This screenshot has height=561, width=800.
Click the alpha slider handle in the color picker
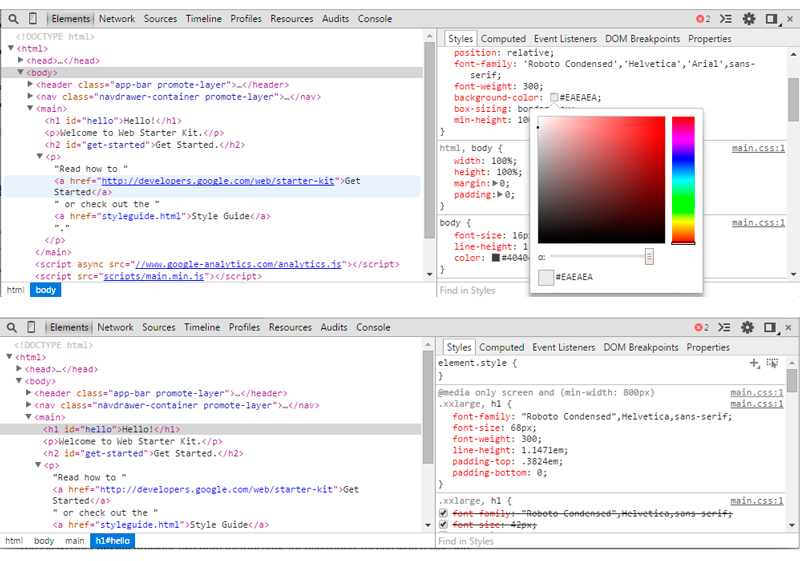tap(649, 257)
